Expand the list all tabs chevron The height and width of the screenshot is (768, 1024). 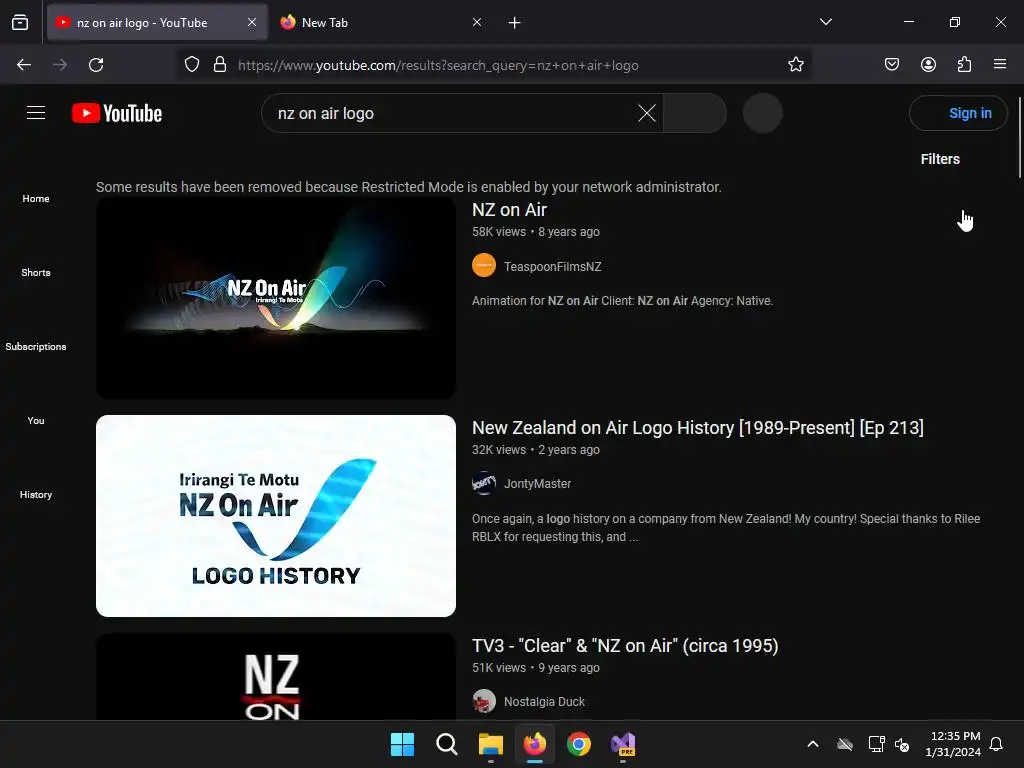(825, 22)
